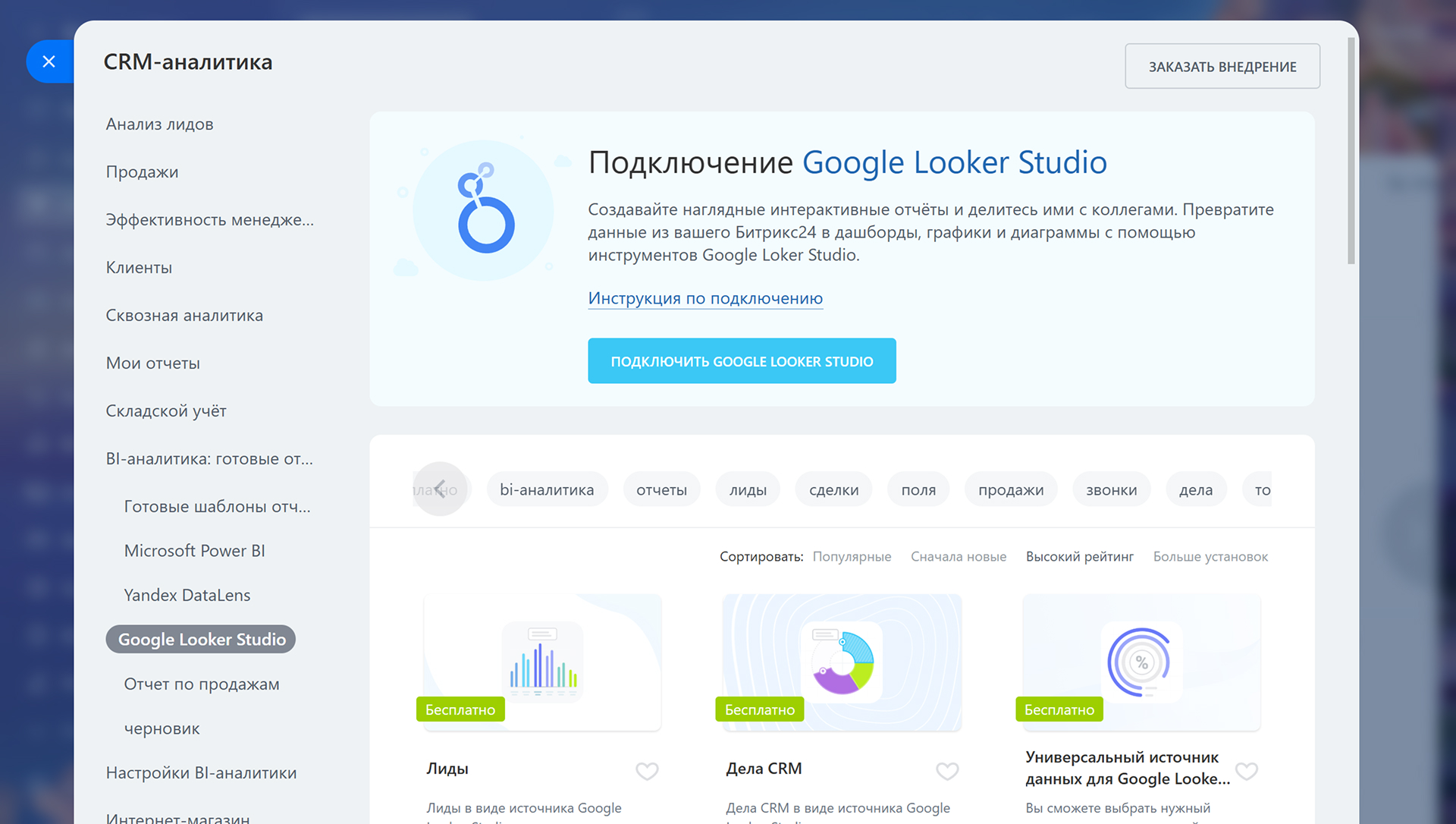Open Продажи section in sidebar
1456x824 pixels.
click(x=143, y=172)
